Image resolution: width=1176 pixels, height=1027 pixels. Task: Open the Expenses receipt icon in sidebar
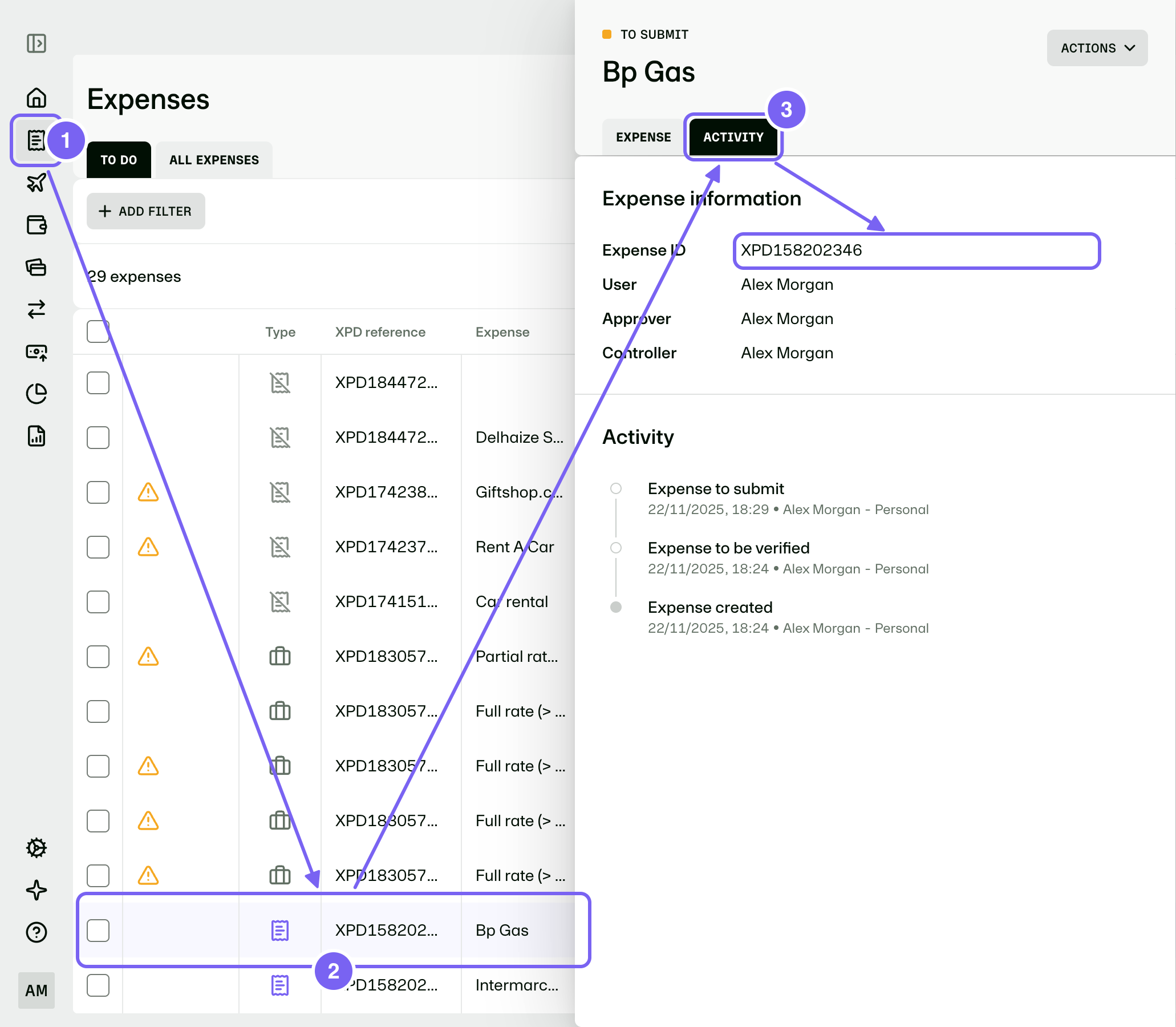[36, 140]
